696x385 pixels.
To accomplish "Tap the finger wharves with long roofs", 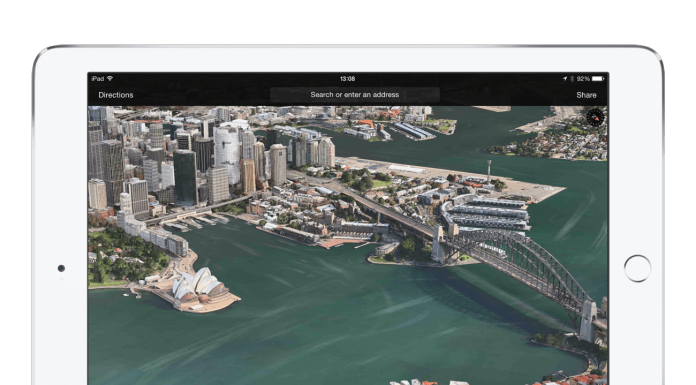I will [488, 212].
